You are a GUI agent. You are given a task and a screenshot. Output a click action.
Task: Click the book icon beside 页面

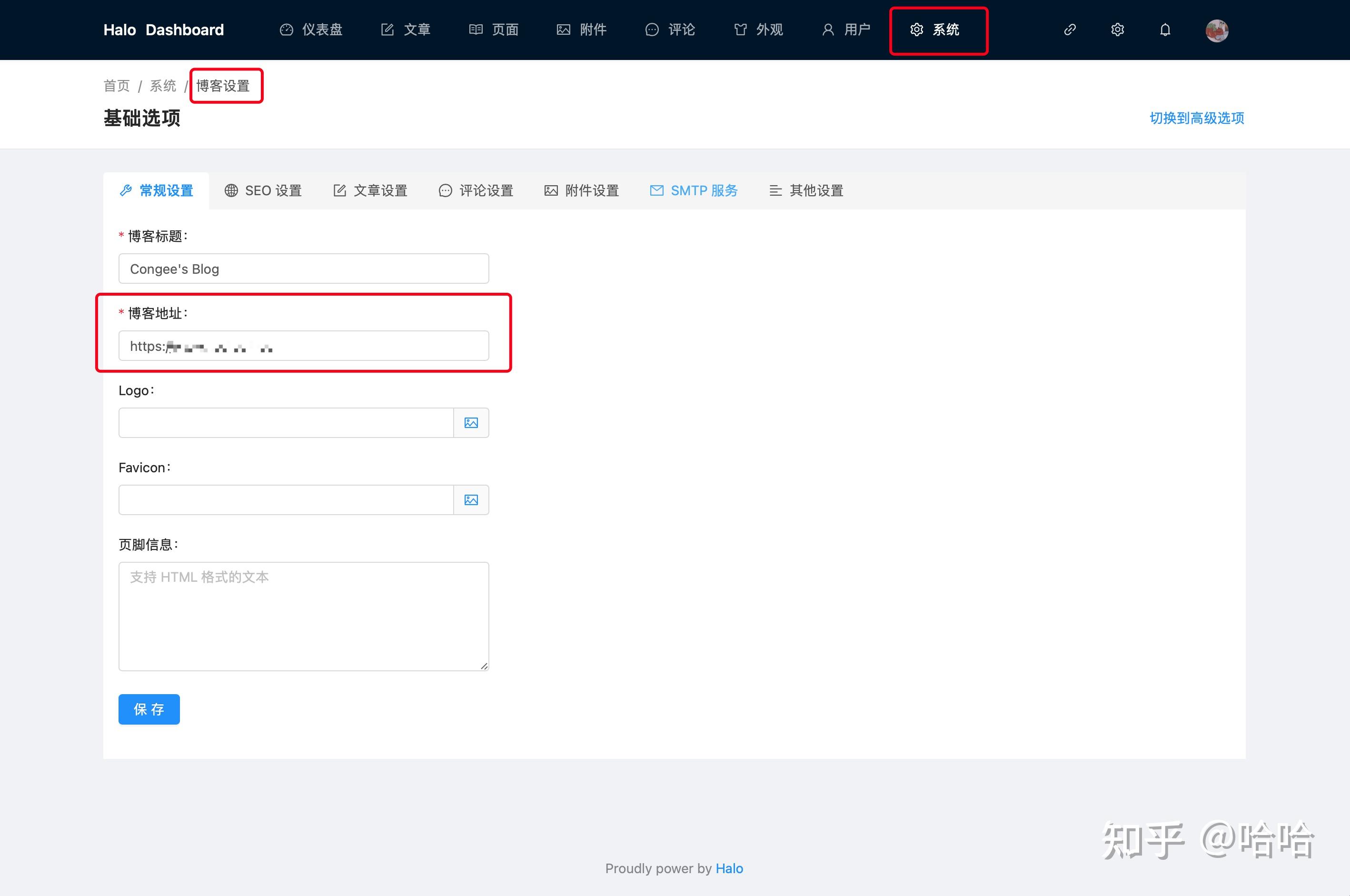coord(476,30)
